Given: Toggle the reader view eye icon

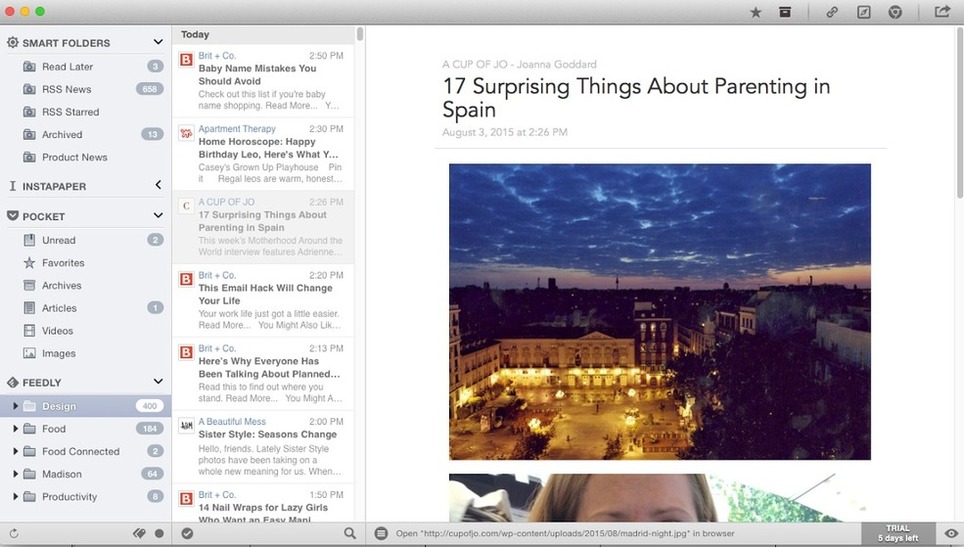Looking at the screenshot, I should coord(951,534).
